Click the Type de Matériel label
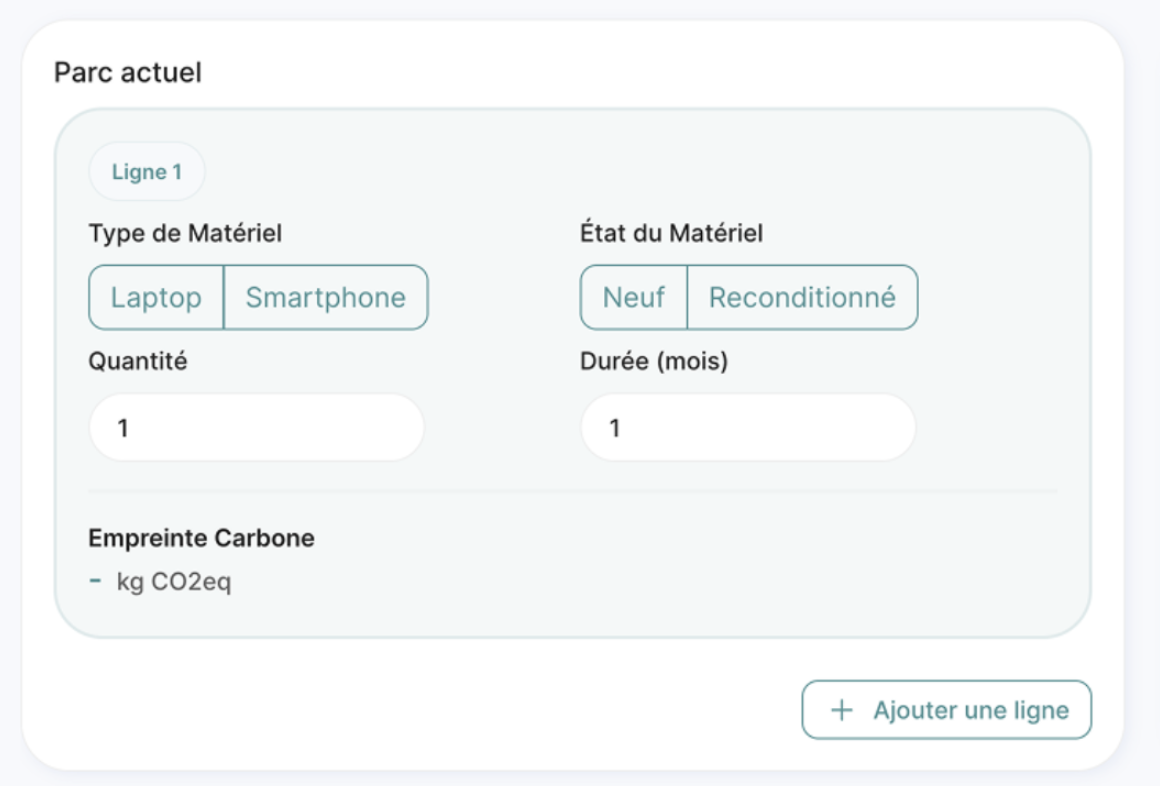The height and width of the screenshot is (786, 1160). (x=185, y=234)
